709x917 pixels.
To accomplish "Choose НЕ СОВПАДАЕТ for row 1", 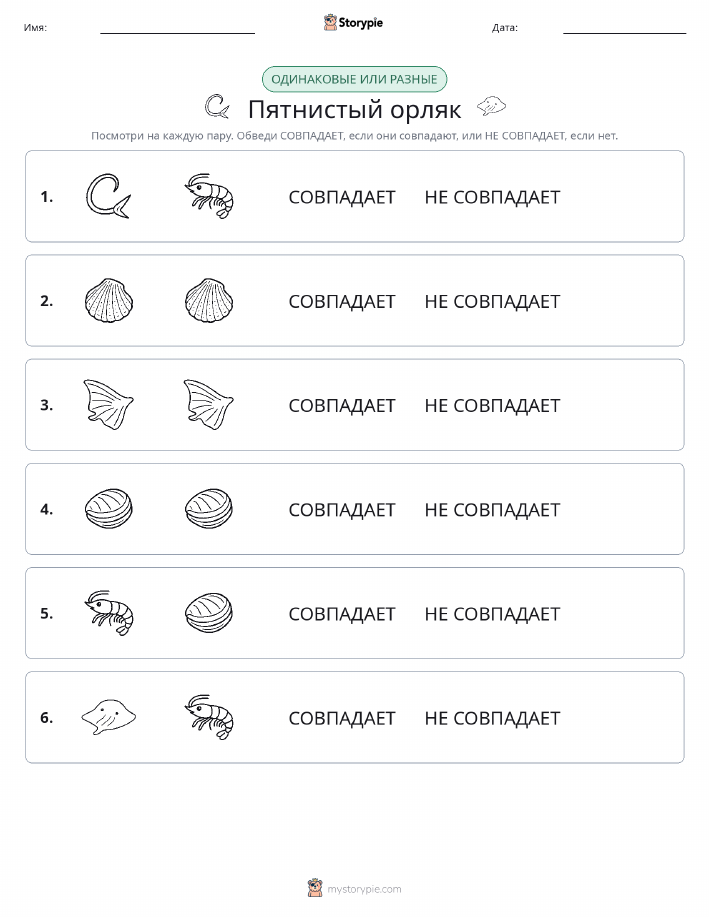I will (x=492, y=197).
